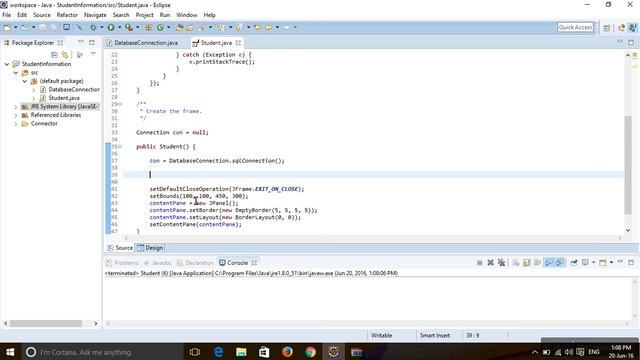The height and width of the screenshot is (360, 640).
Task: Open the Navigate menu
Action: click(x=95, y=15)
